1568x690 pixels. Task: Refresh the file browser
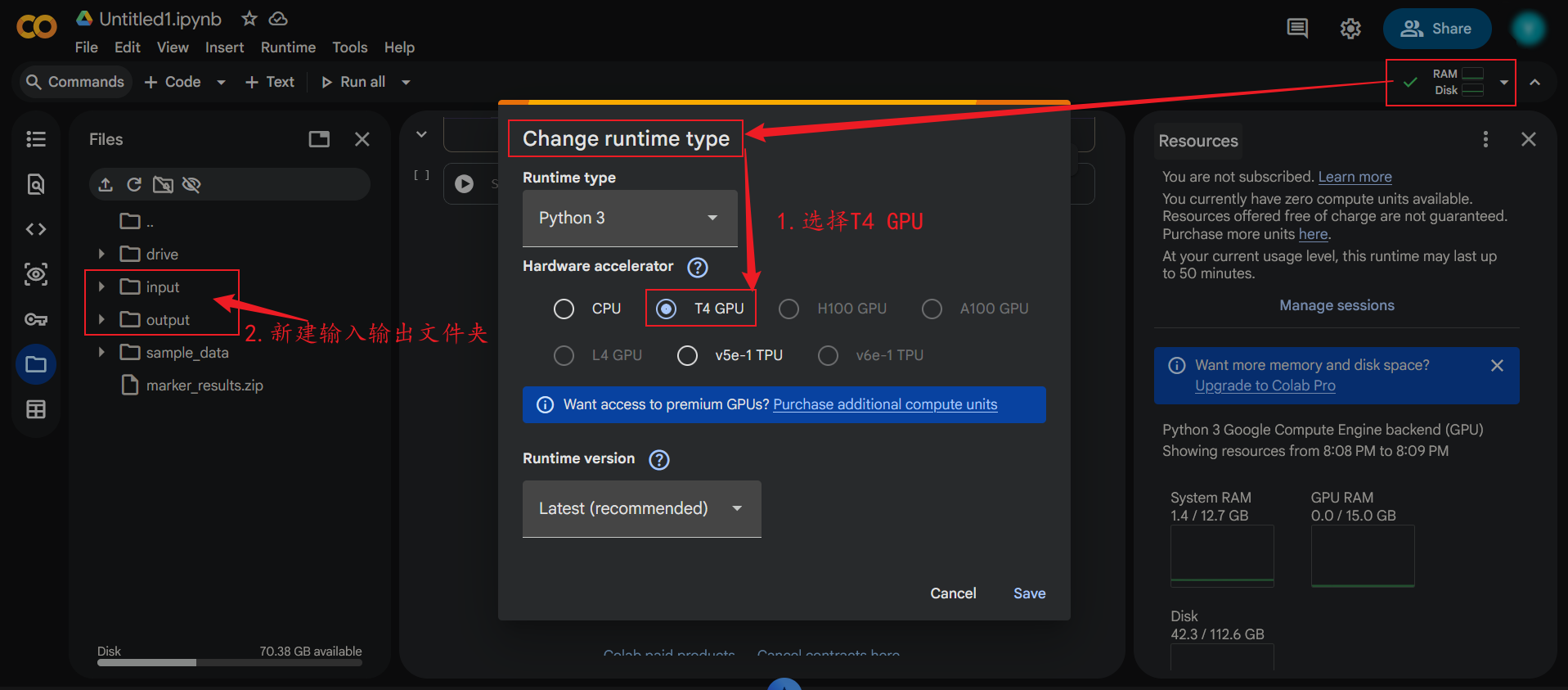134,184
